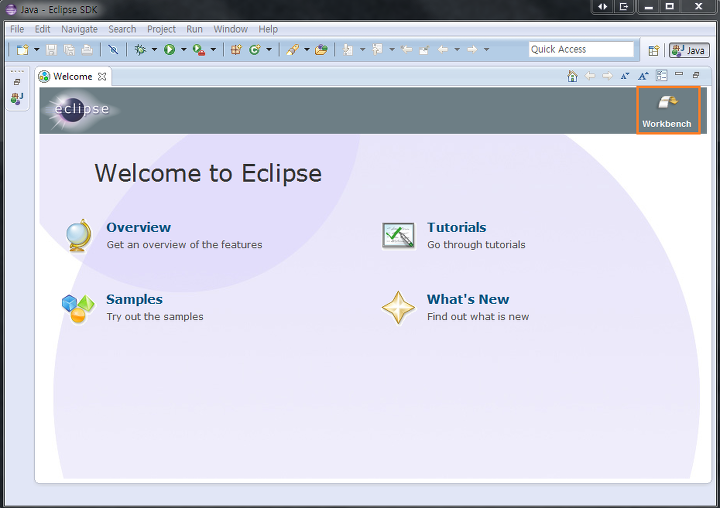Open the Samples link
This screenshot has width=720, height=508.
click(135, 299)
